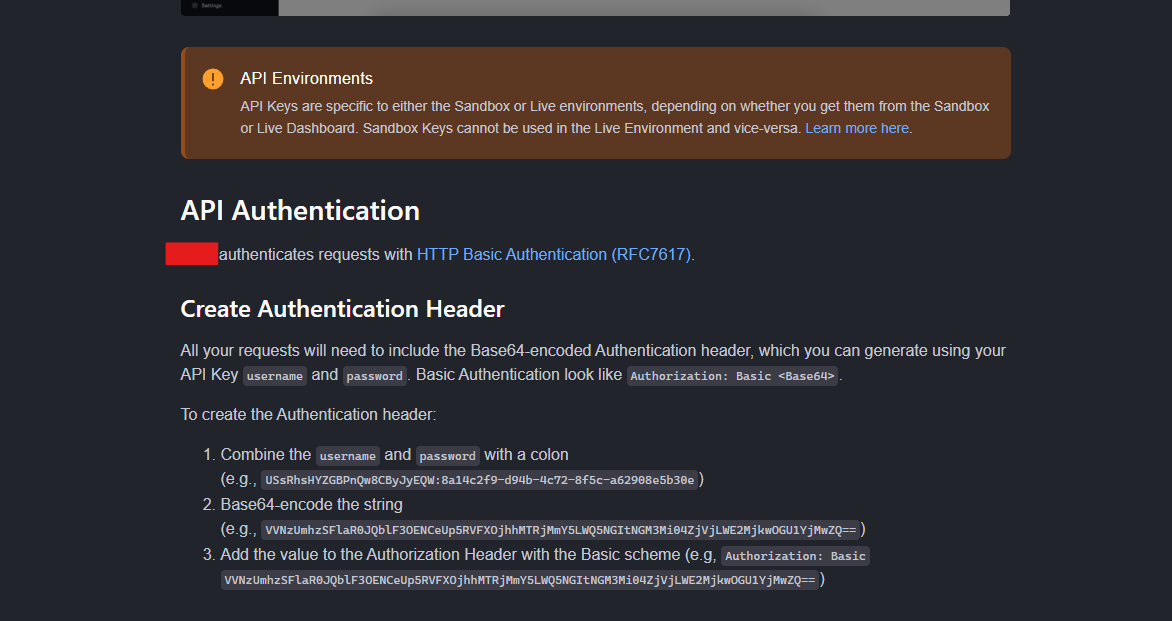Screen dimensions: 1172x621
Task: Click the 'API Environments' callout title
Action: pyautogui.click(x=306, y=78)
